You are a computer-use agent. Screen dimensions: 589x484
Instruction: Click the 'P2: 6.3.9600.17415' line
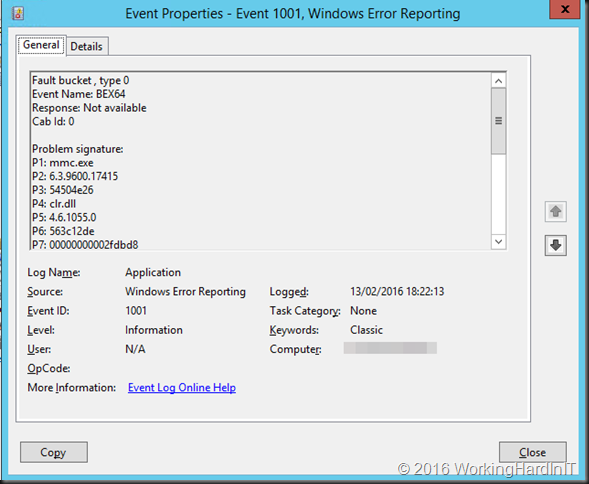point(75,176)
